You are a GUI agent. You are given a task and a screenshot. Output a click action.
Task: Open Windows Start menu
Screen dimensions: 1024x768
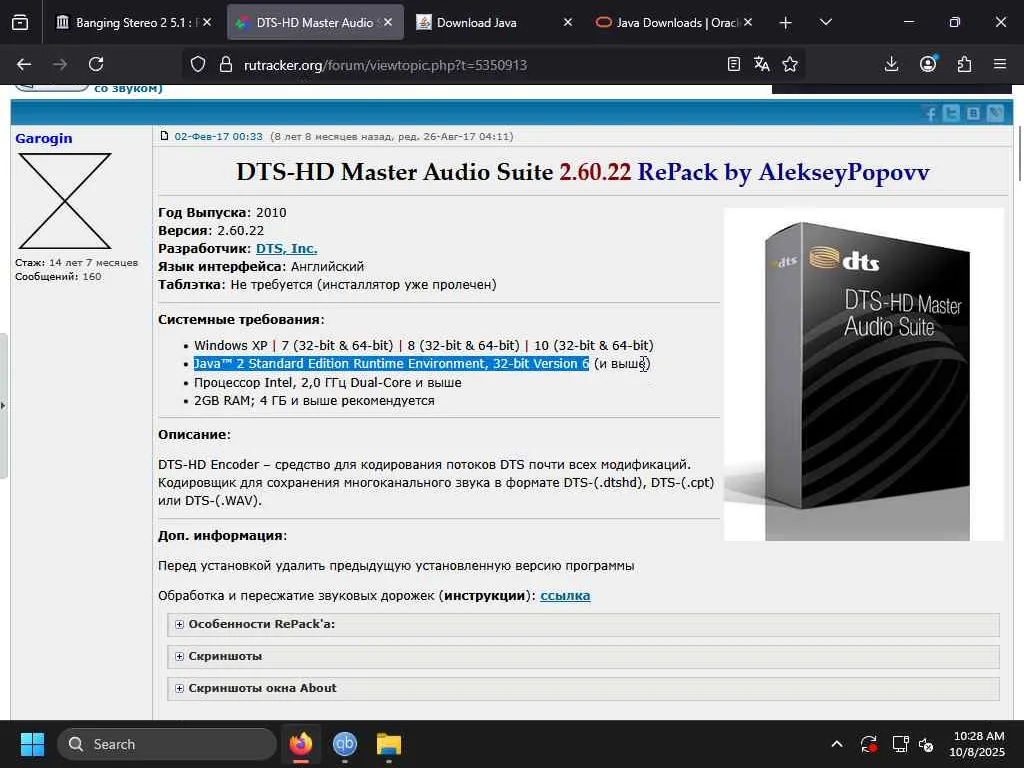pos(32,744)
